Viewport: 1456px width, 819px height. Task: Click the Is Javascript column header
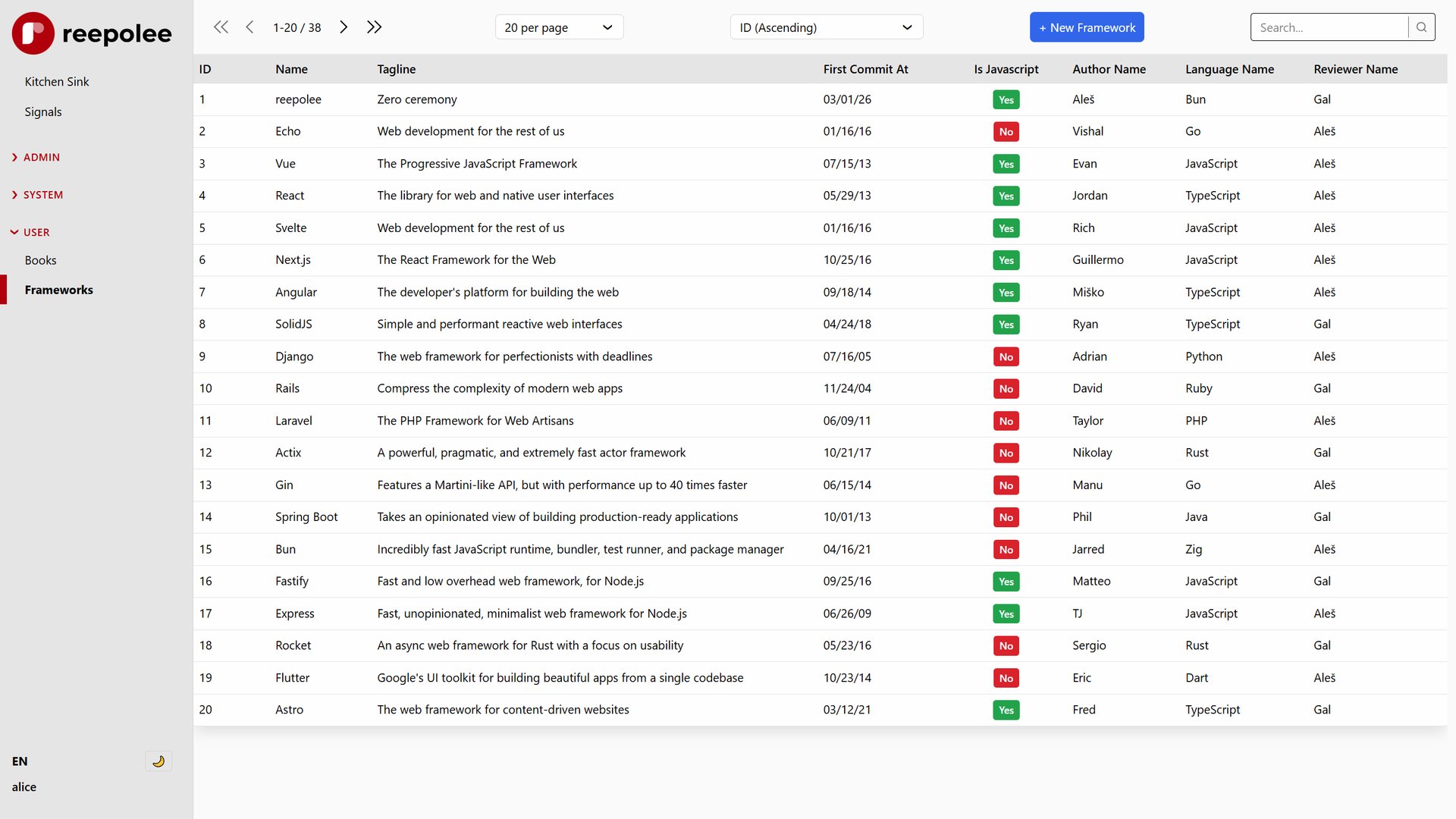tap(1006, 69)
